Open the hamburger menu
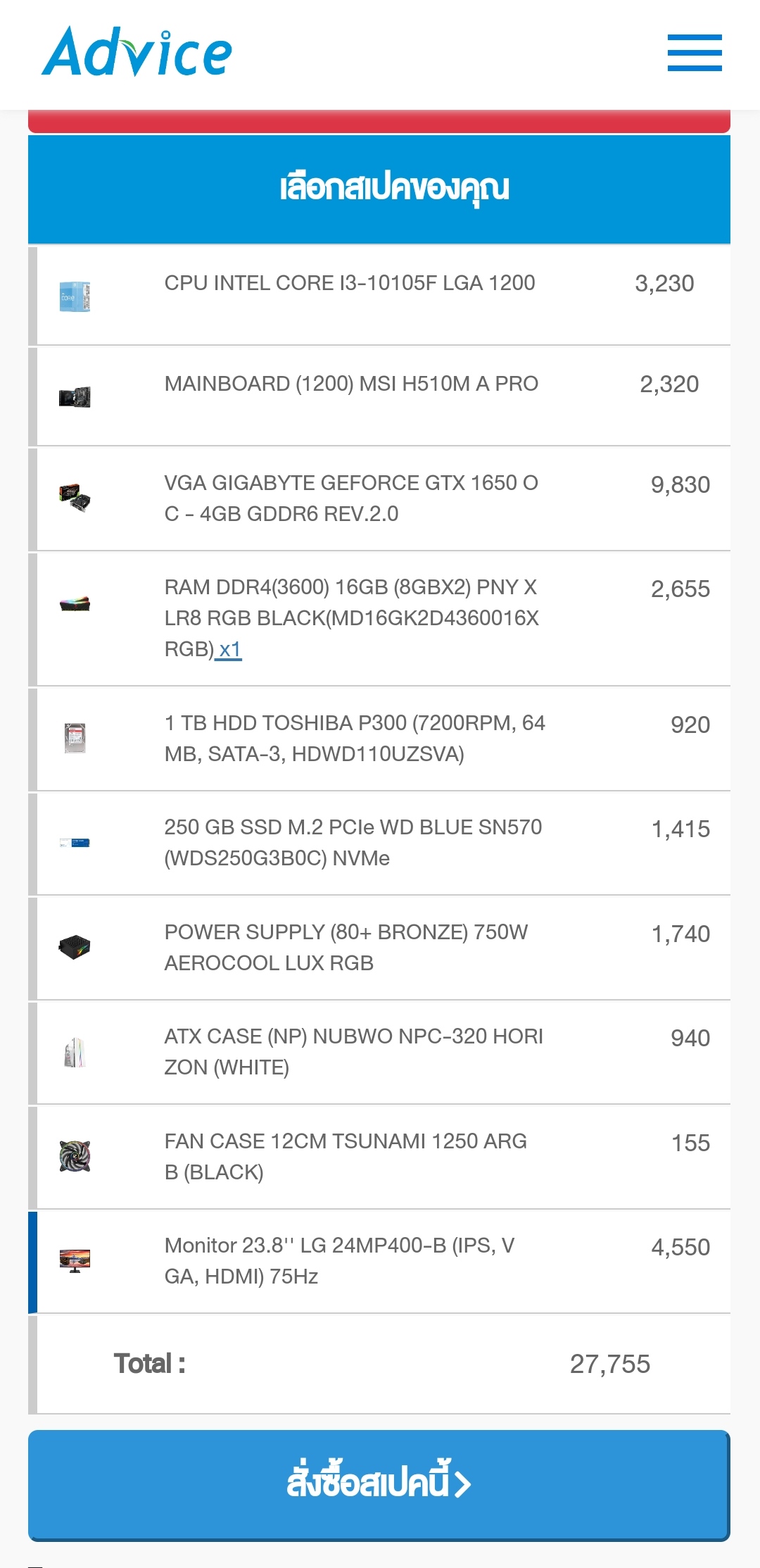760x1568 pixels. pos(694,53)
